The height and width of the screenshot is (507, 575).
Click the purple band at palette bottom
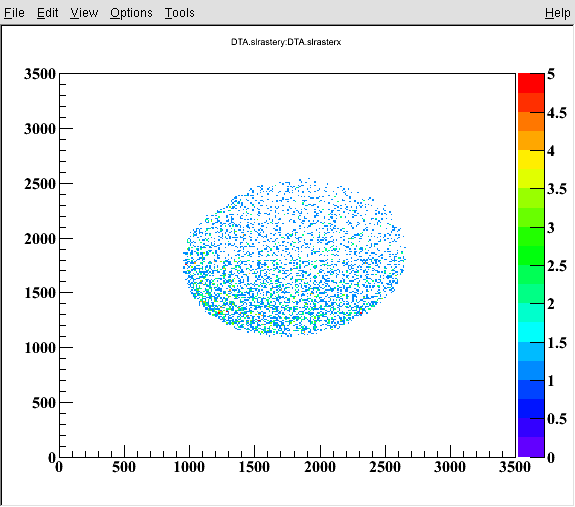[531, 447]
